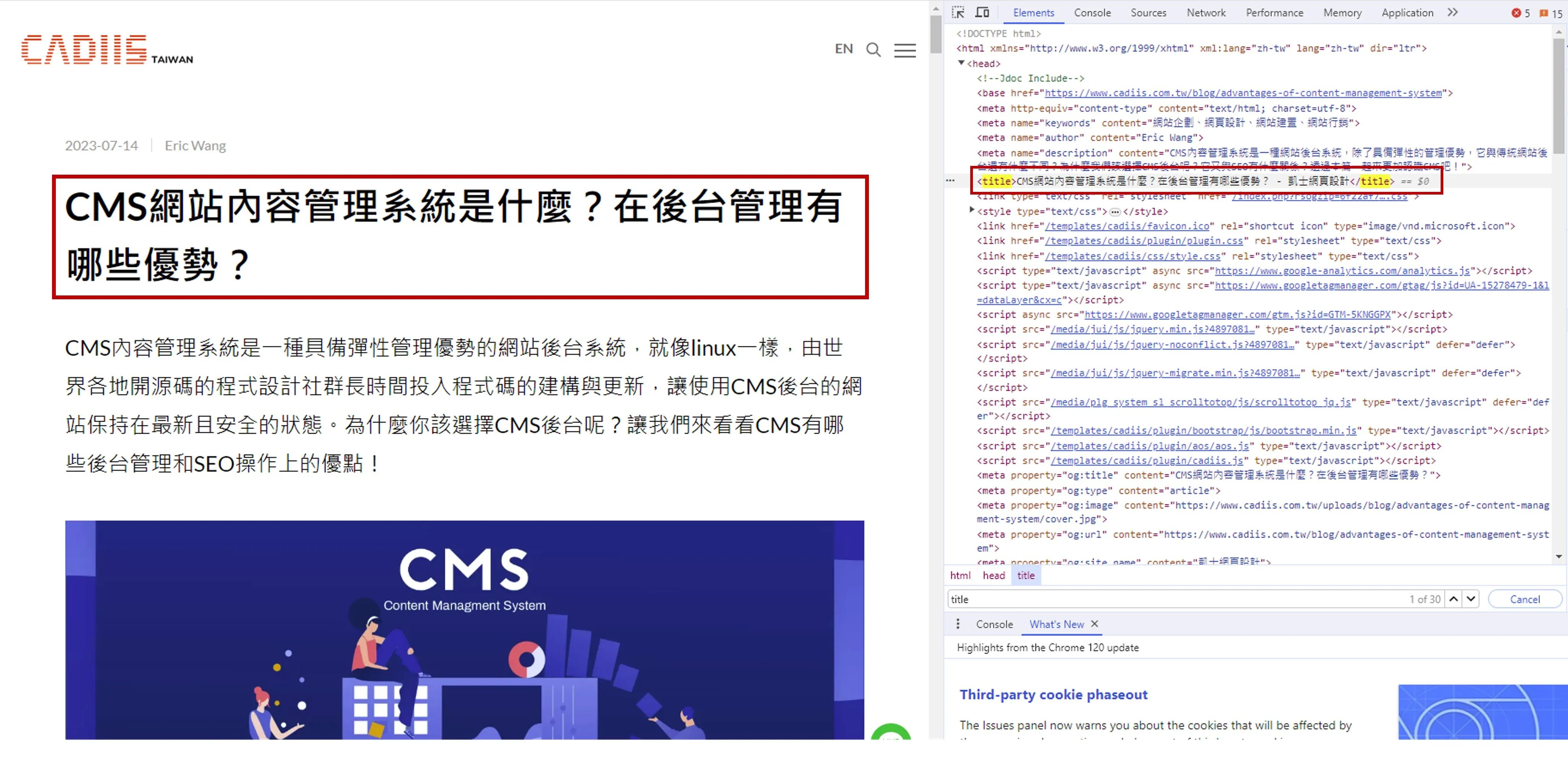Image resolution: width=1568 pixels, height=774 pixels.
Task: Click the What's New blue thumbnail
Action: click(1483, 711)
